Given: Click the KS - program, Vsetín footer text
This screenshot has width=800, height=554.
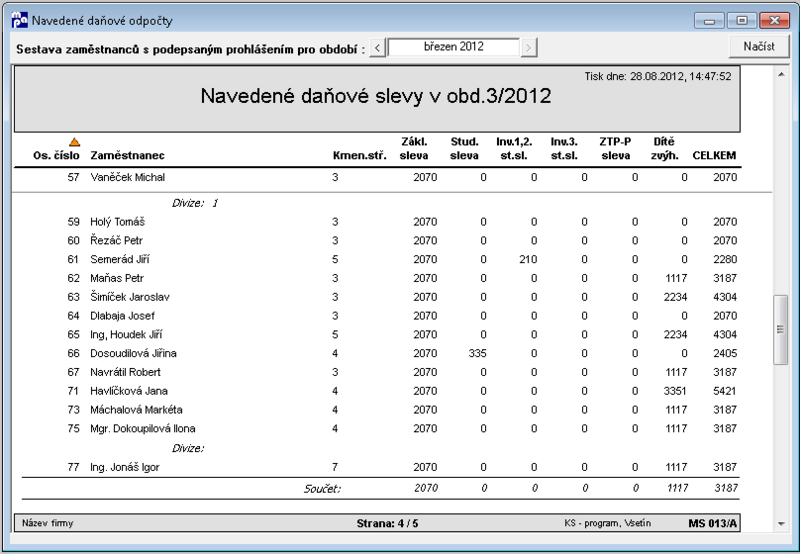Looking at the screenshot, I should click(607, 523).
